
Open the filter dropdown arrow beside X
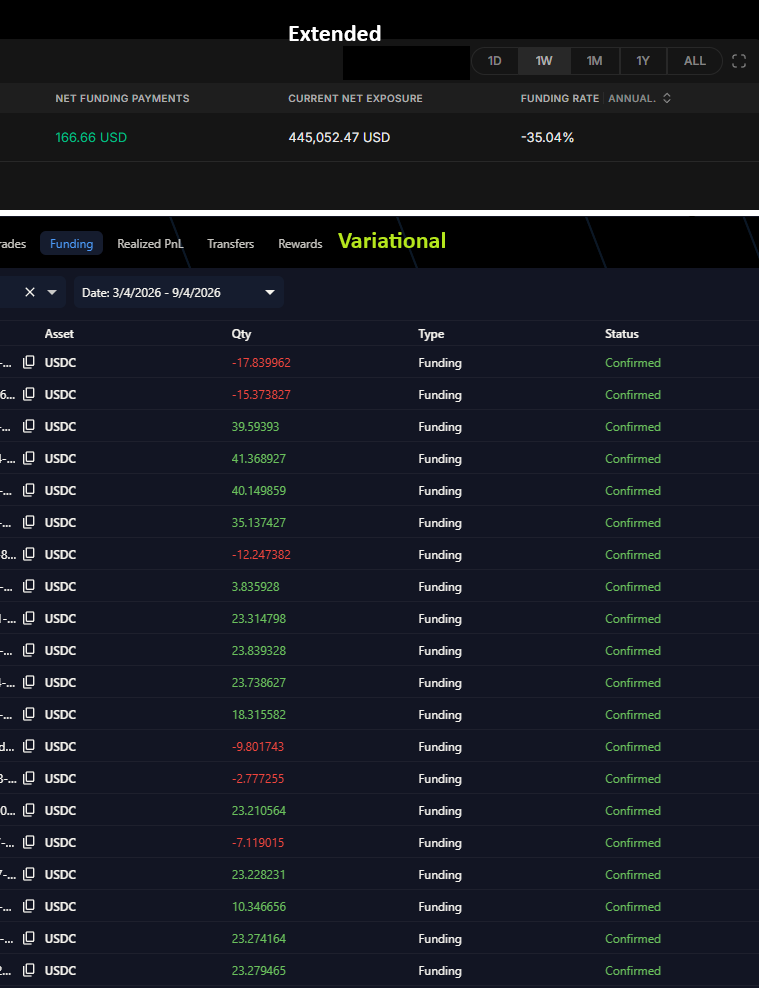[52, 292]
